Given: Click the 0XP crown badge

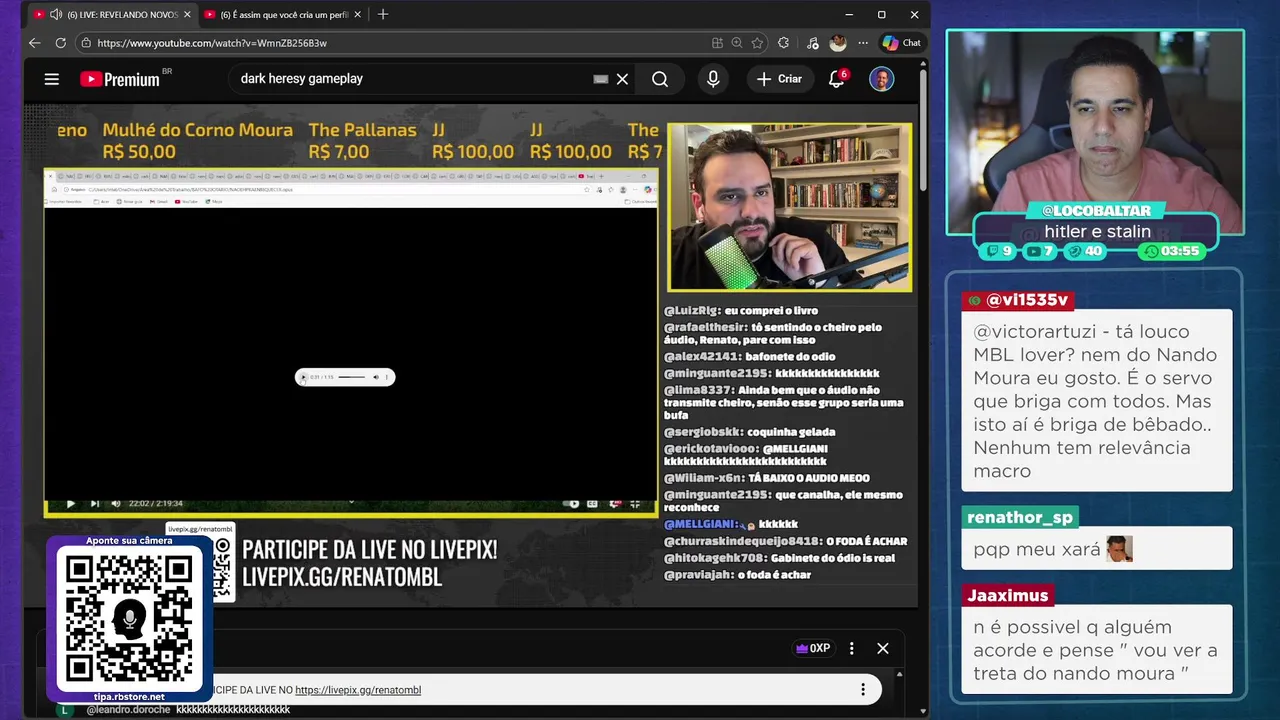Looking at the screenshot, I should tap(813, 648).
